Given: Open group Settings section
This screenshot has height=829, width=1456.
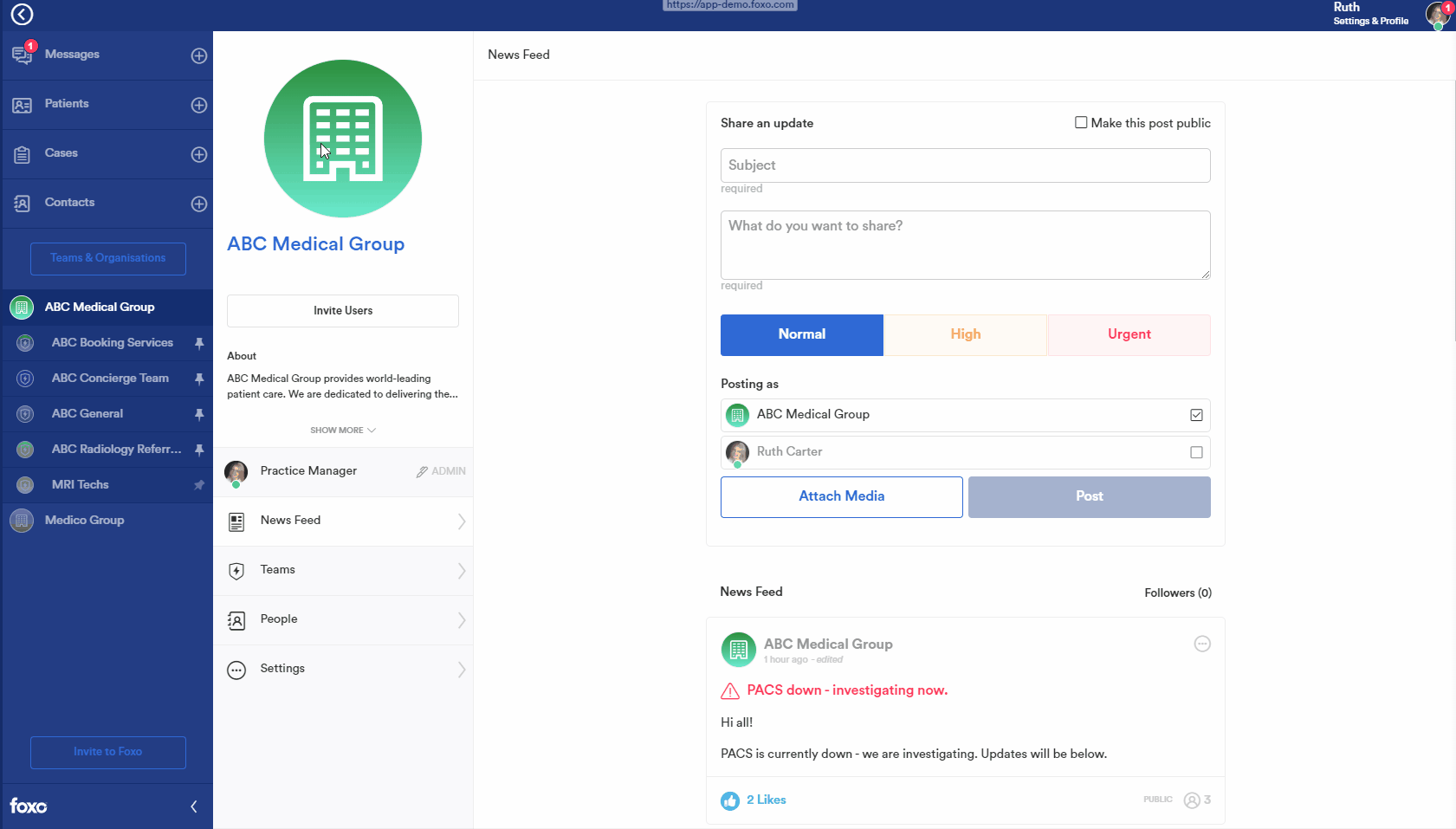Looking at the screenshot, I should click(343, 670).
